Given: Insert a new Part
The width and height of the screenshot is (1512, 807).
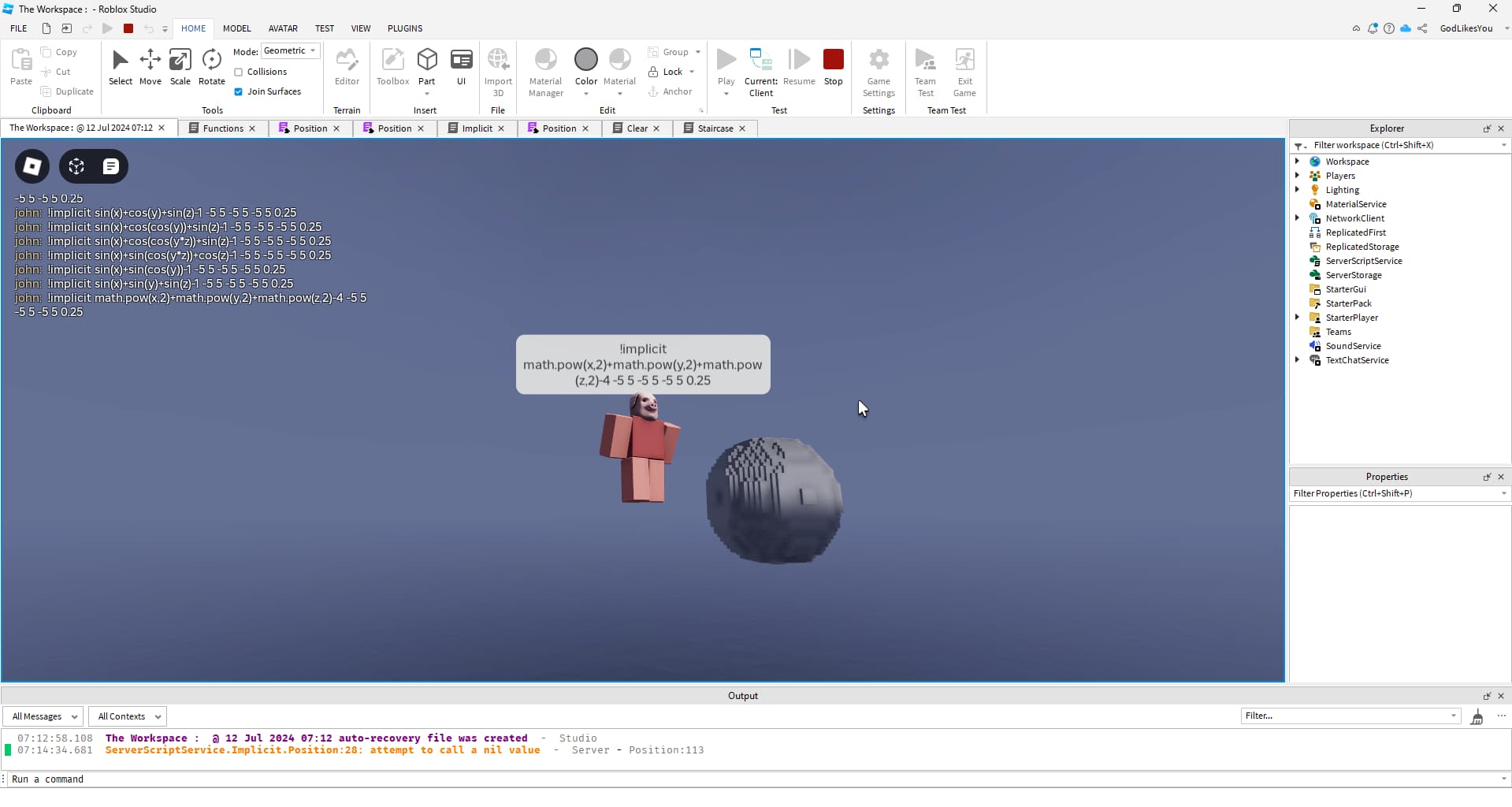Looking at the screenshot, I should point(427,63).
